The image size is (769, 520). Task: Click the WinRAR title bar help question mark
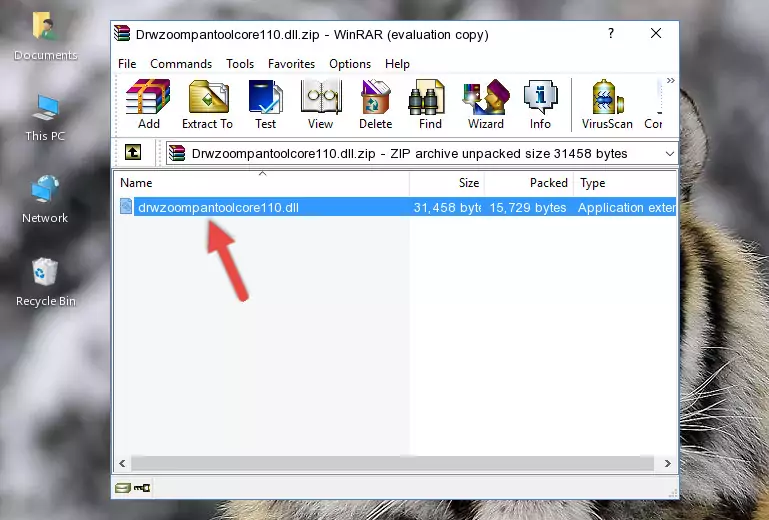pos(611,33)
